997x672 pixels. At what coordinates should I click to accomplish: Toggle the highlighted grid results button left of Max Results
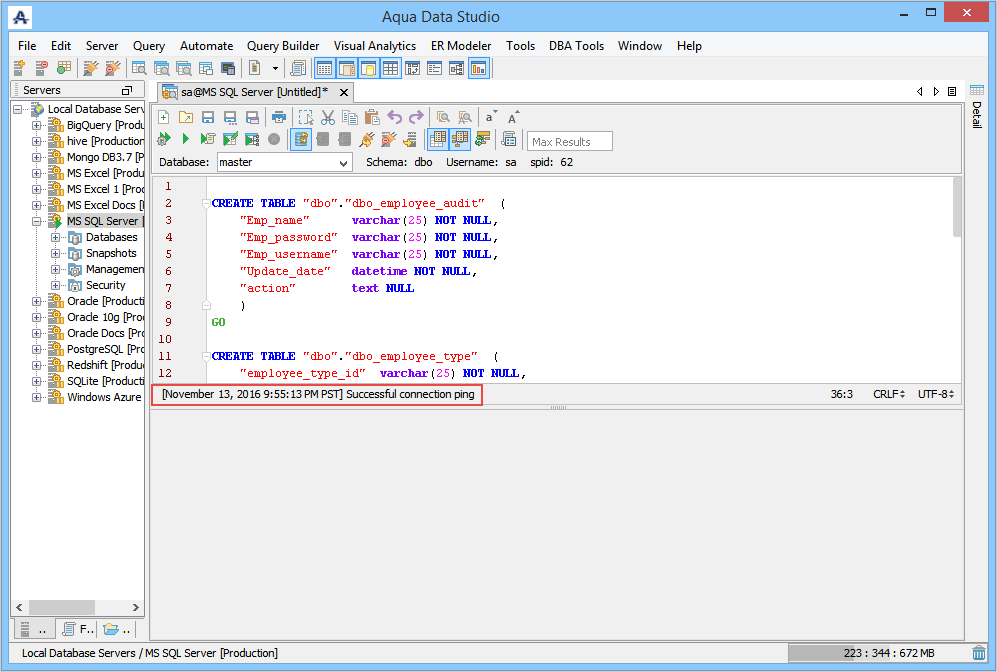[438, 139]
